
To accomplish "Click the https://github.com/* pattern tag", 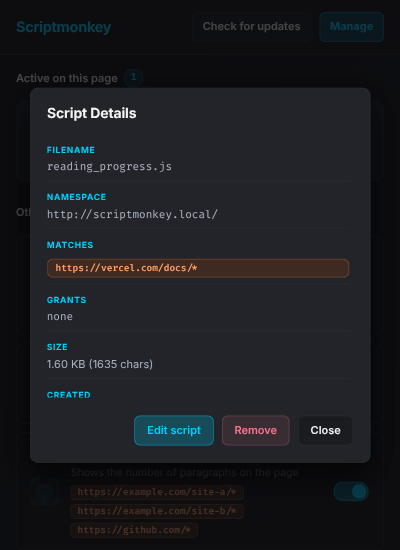I will pyautogui.click(x=134, y=530).
